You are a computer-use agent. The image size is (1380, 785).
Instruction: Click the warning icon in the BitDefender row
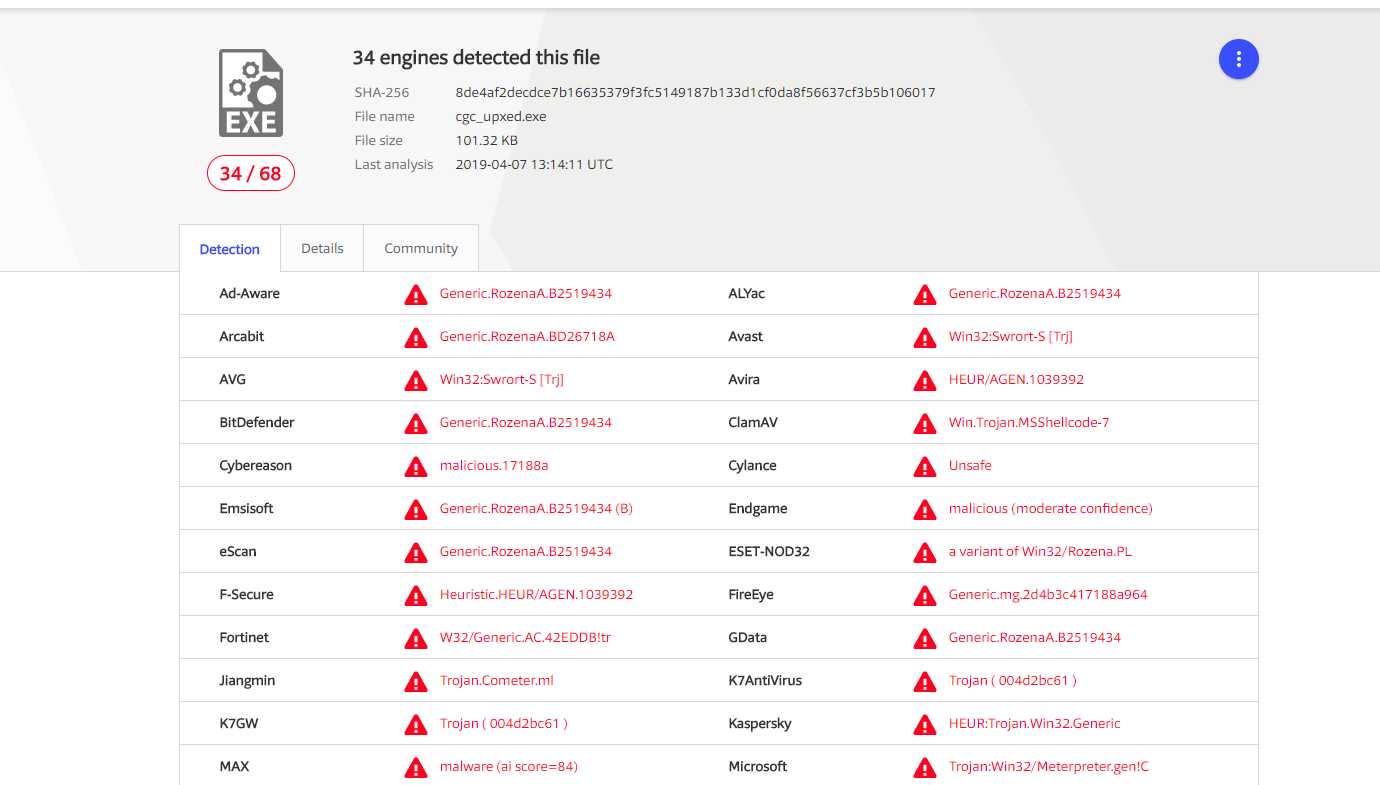[x=416, y=423]
